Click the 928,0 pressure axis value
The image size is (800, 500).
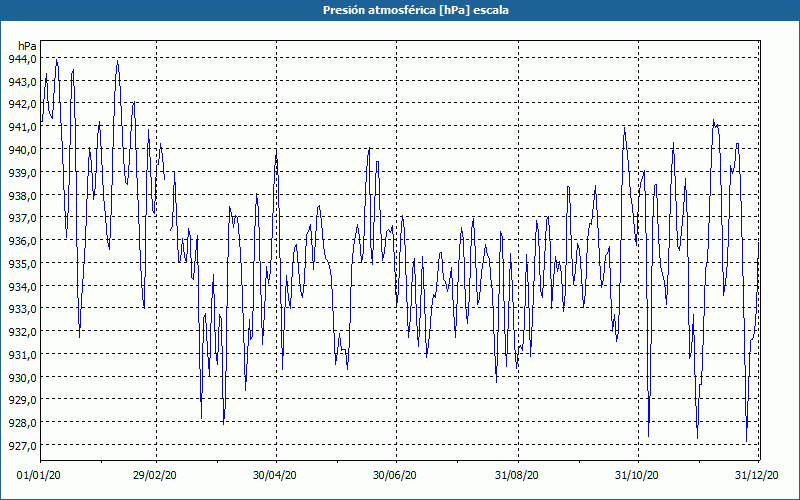22,423
